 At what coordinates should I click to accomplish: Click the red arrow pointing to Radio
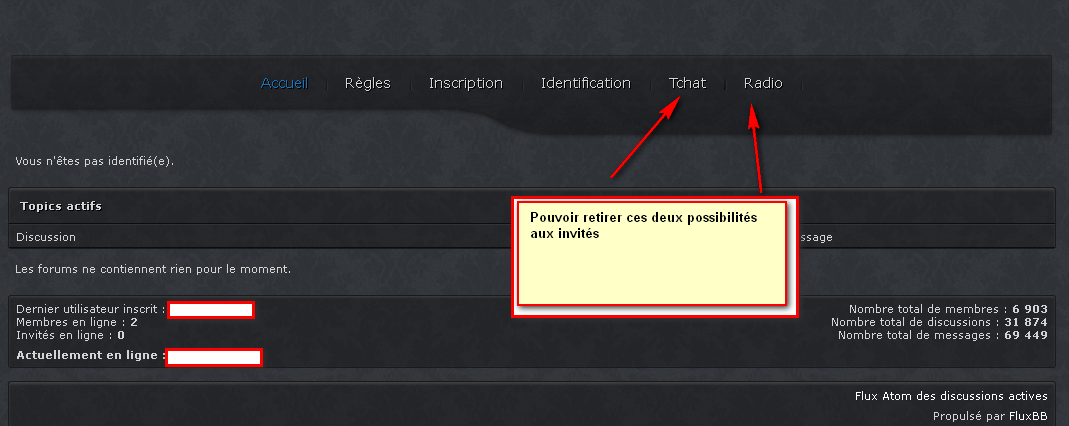pyautogui.click(x=756, y=147)
